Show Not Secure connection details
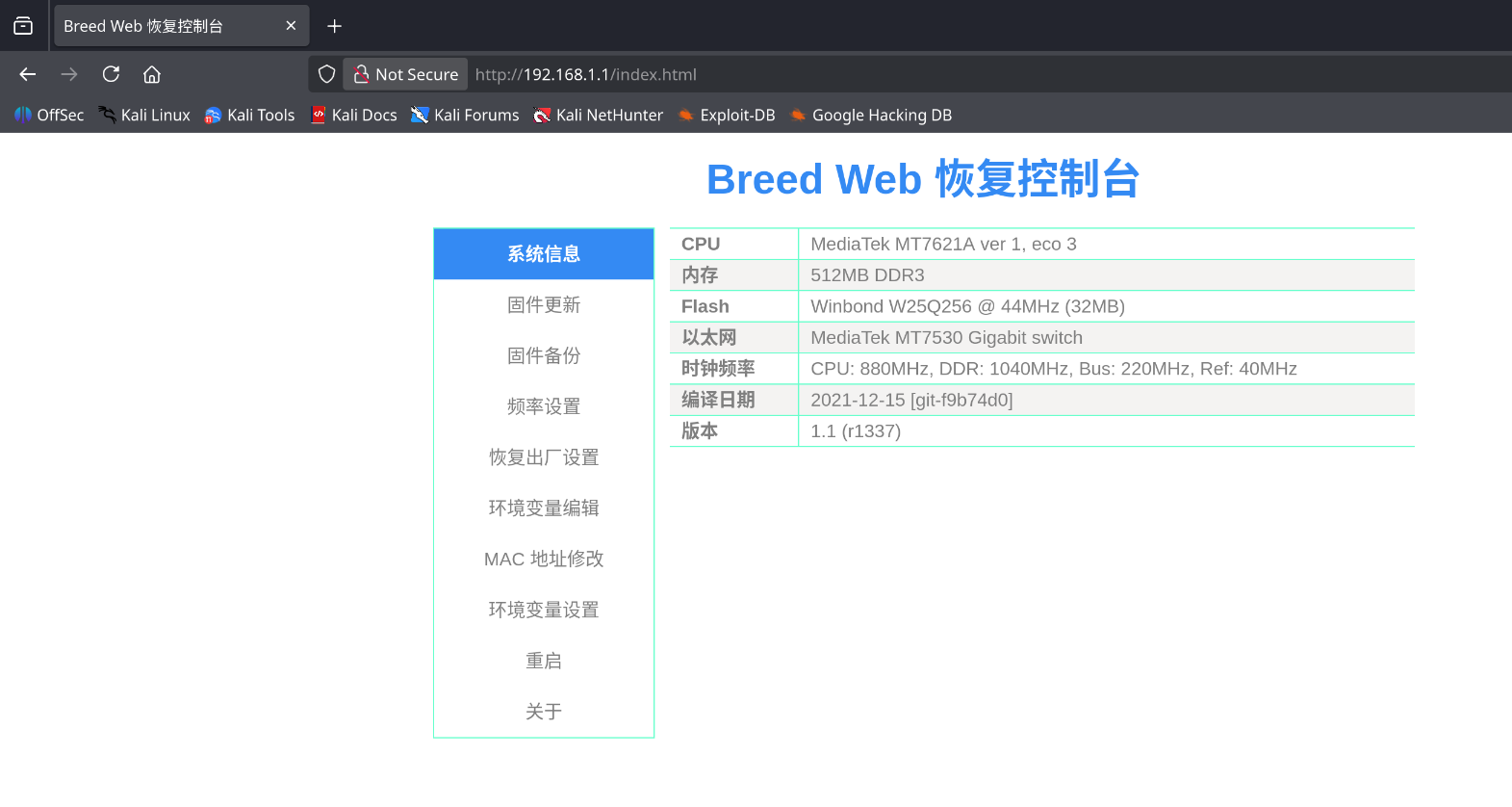The height and width of the screenshot is (807, 1512). point(406,74)
